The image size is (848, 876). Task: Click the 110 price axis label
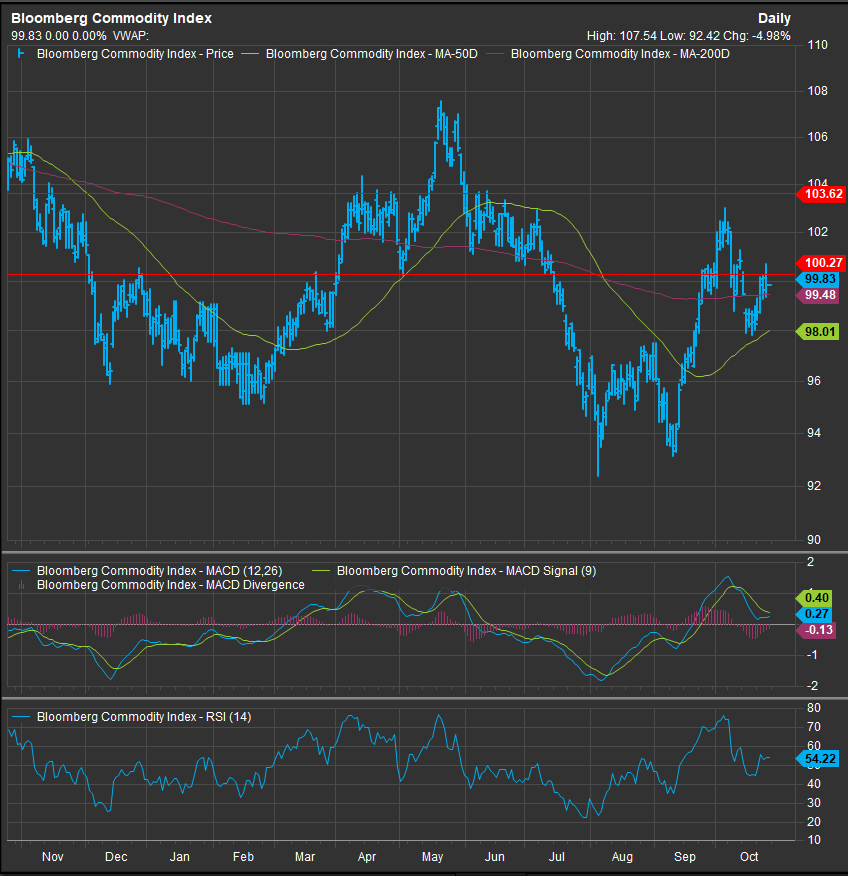tap(818, 45)
